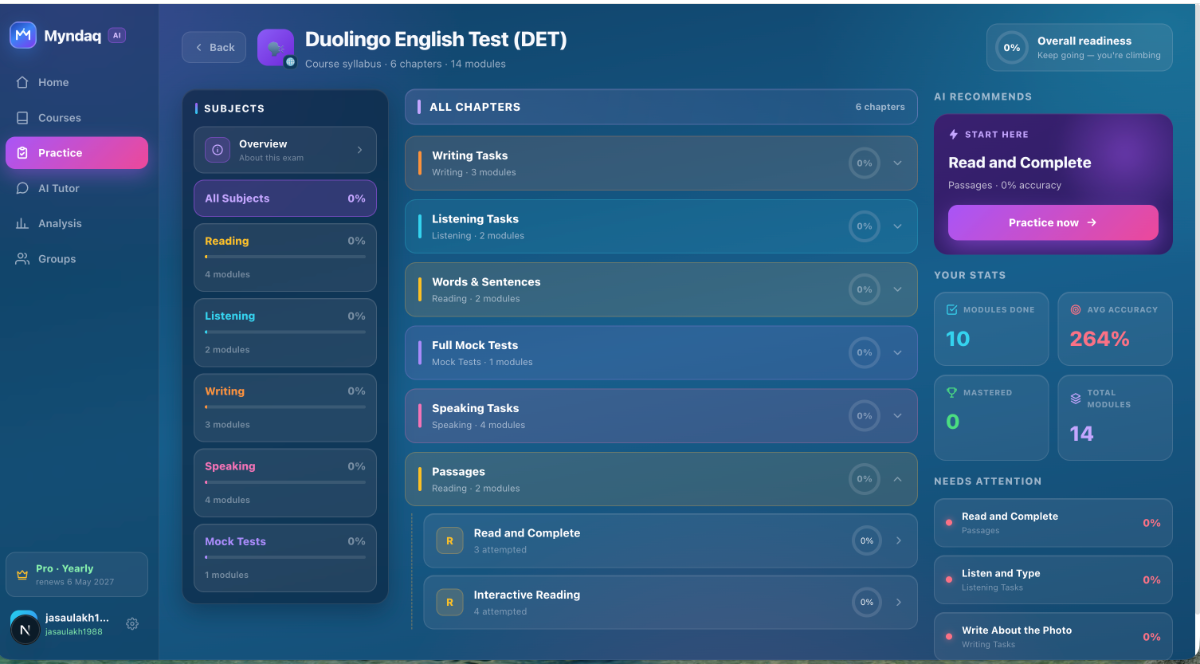This screenshot has height=664, width=1200.
Task: Collapse the Passages chapter chevron
Action: coord(897,479)
